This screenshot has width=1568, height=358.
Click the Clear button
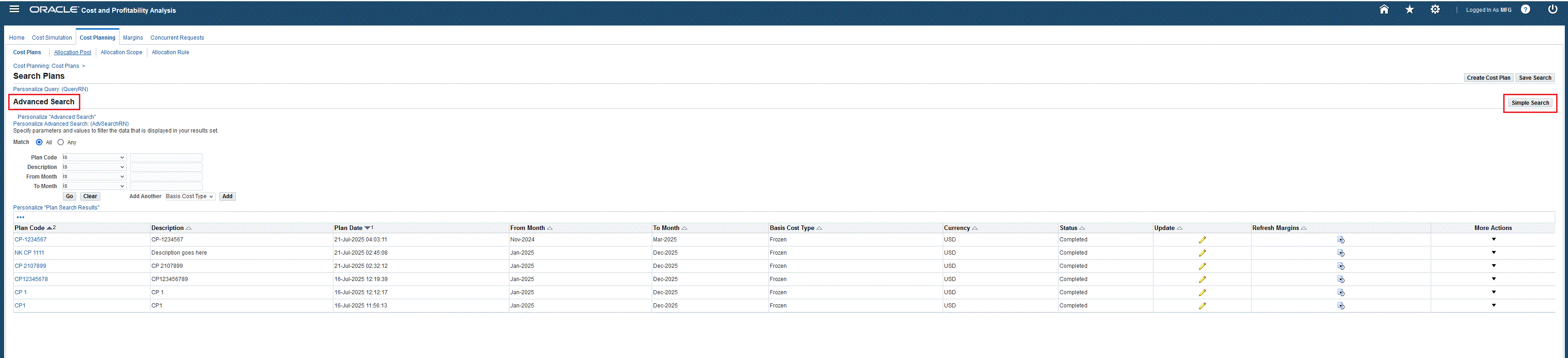tap(90, 196)
